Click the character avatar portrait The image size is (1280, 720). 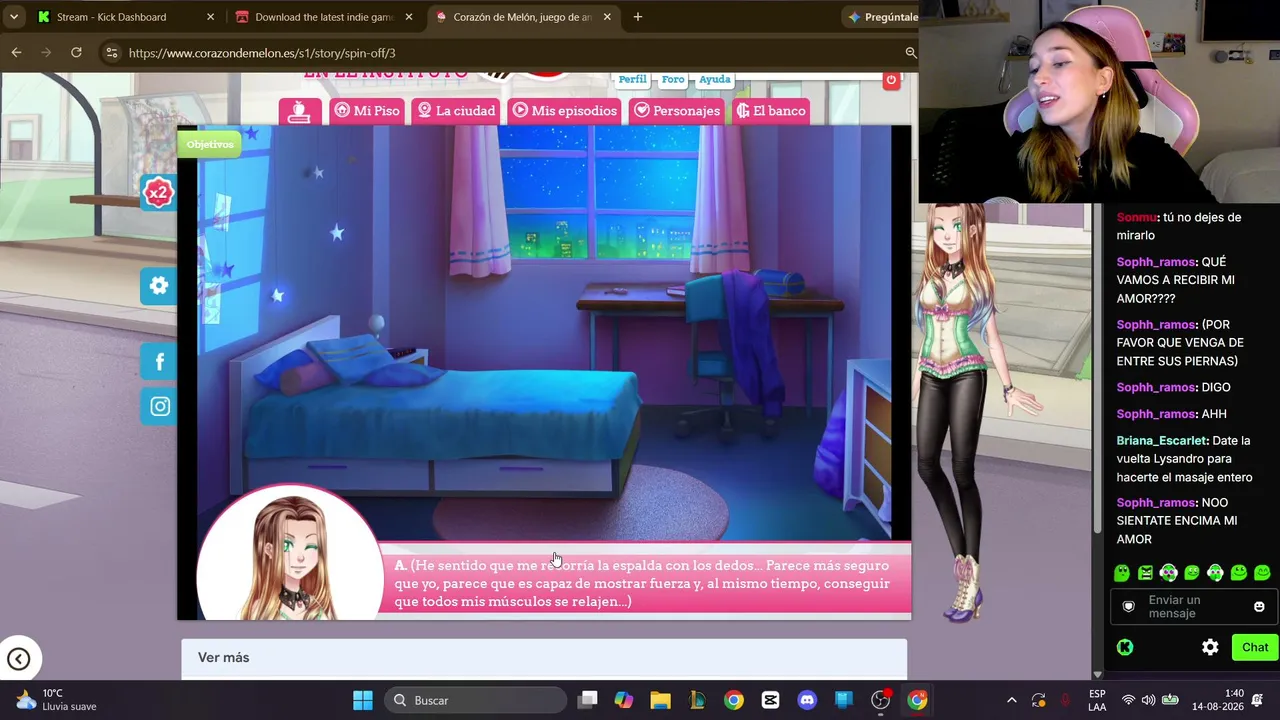pyautogui.click(x=290, y=553)
